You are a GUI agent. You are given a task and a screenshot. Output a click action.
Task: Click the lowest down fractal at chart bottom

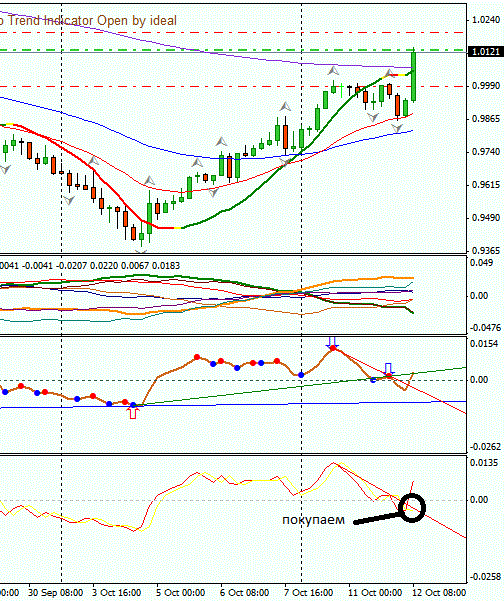point(141,251)
